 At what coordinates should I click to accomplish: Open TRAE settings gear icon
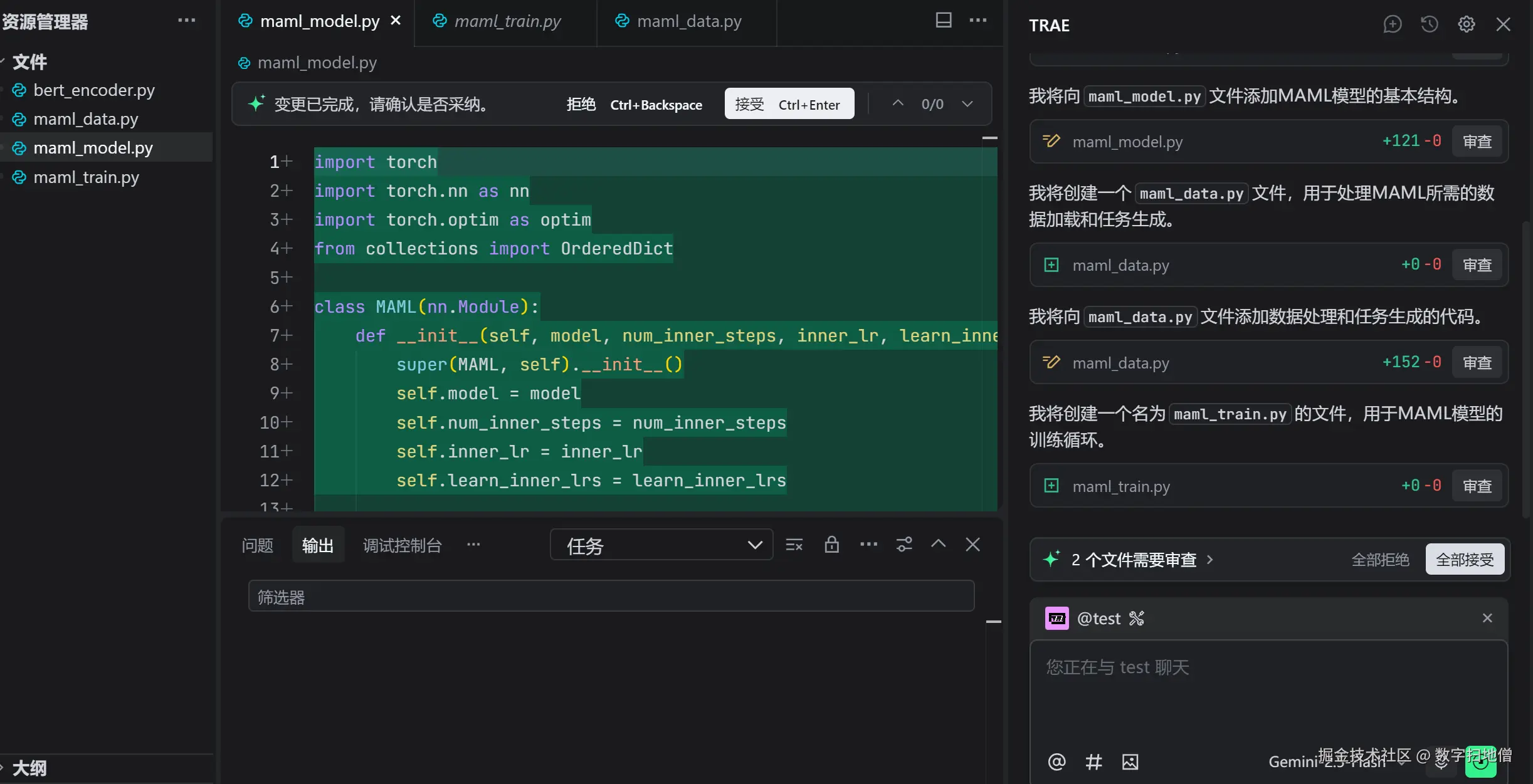click(x=1466, y=24)
